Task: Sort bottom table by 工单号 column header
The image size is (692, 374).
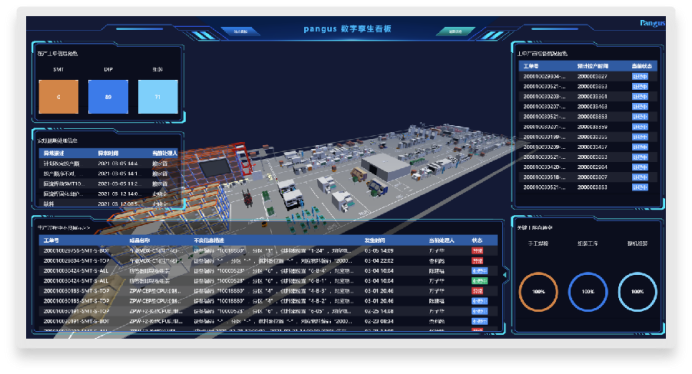Action: (x=51, y=241)
